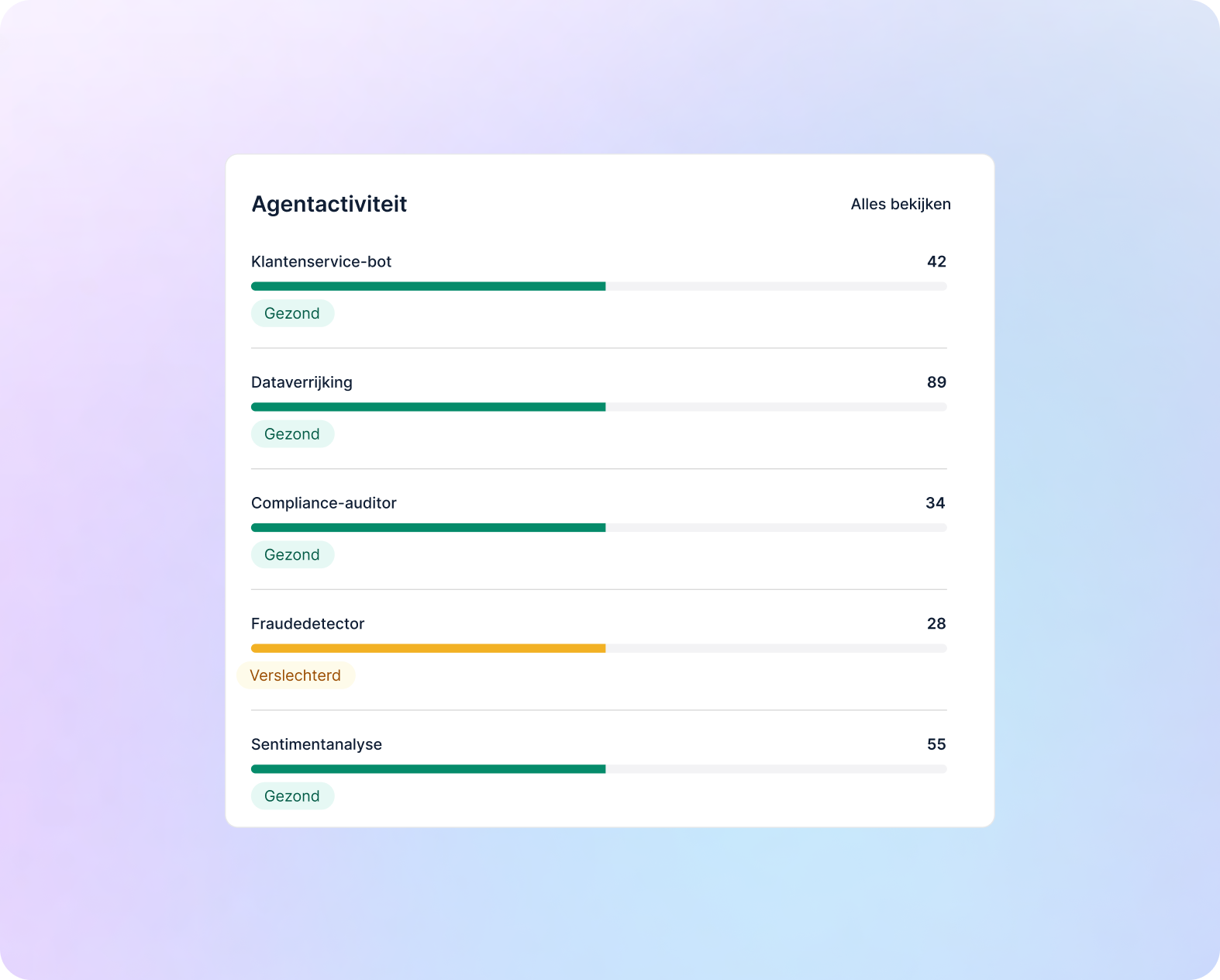
Task: Click the Klantenservice-bot count 42
Action: (x=936, y=261)
